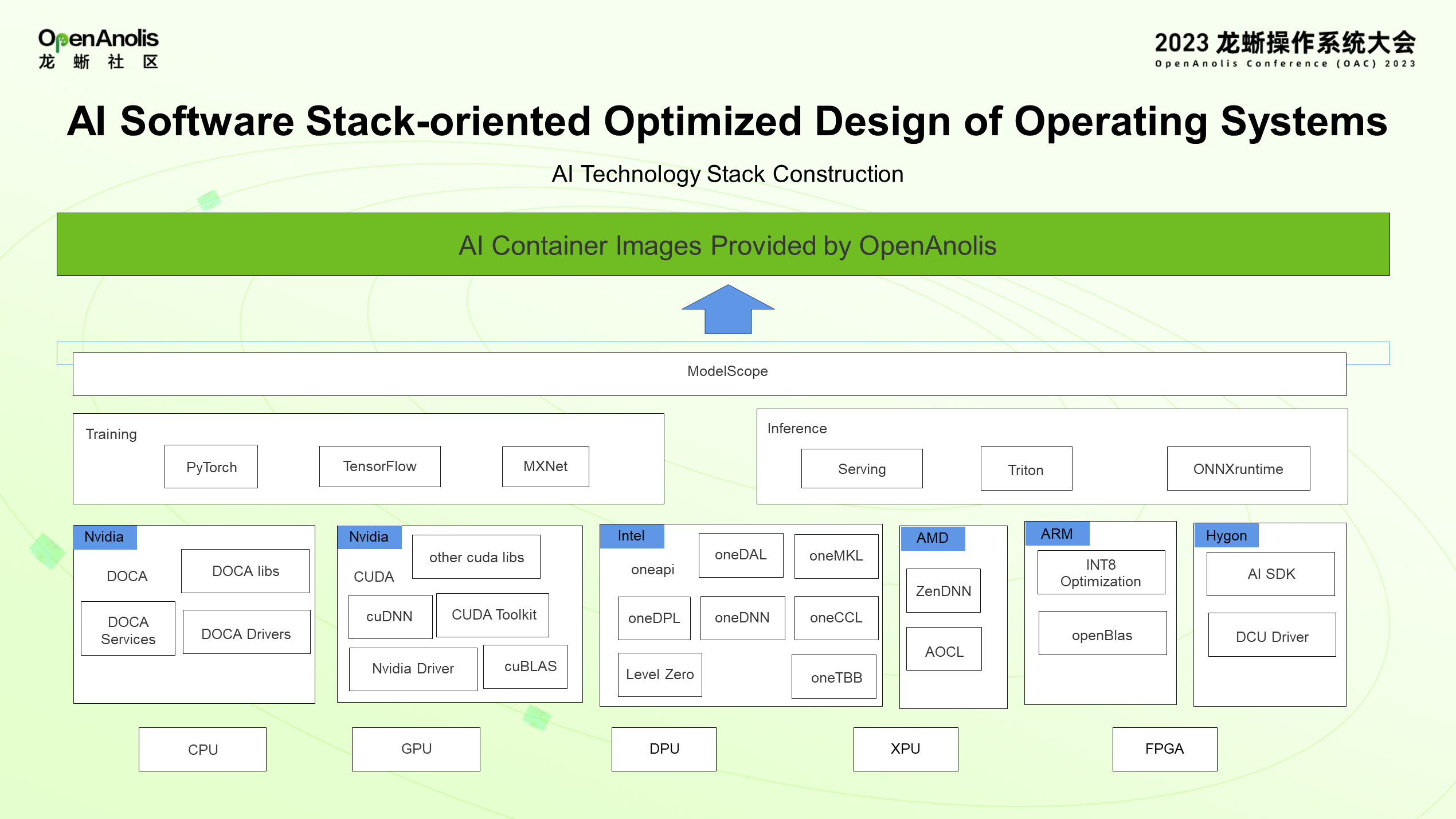Viewport: 1456px width, 819px height.
Task: Select the Level Zero box
Action: (660, 675)
